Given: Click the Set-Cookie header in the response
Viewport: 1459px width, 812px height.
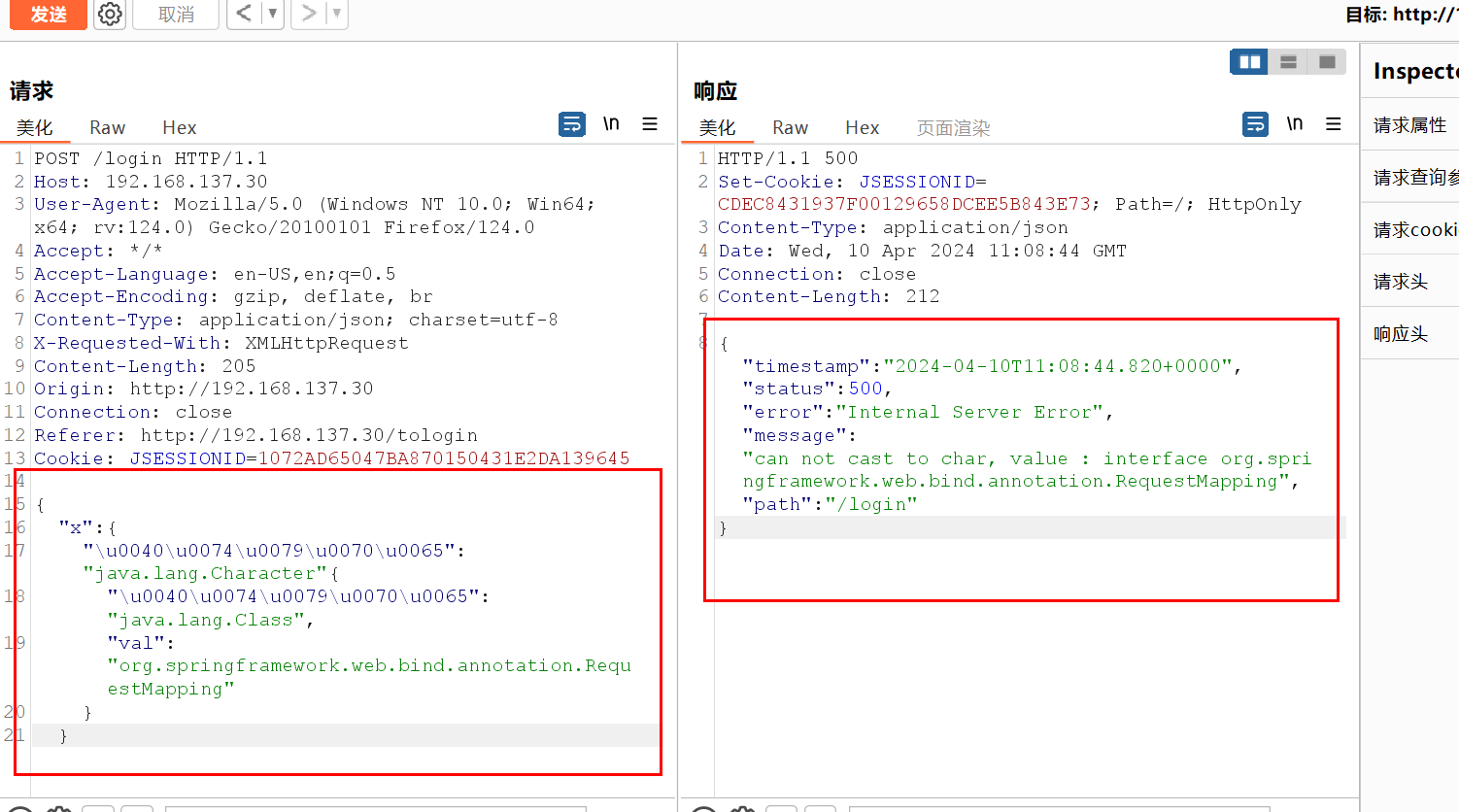Looking at the screenshot, I should pyautogui.click(x=1009, y=192).
